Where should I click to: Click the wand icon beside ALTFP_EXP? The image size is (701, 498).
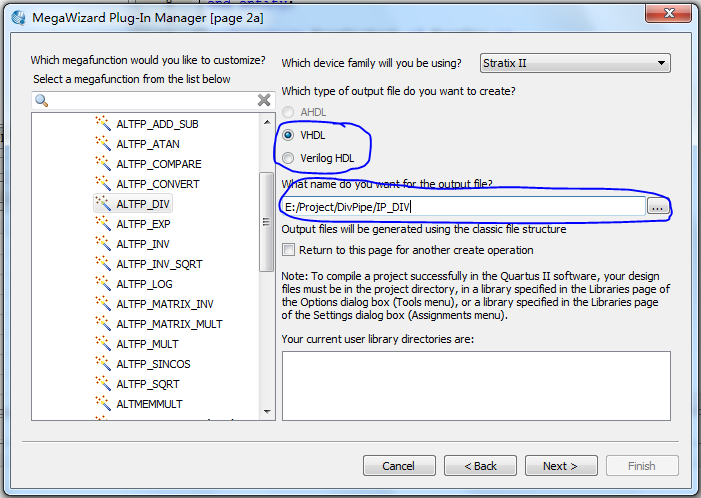tap(103, 224)
